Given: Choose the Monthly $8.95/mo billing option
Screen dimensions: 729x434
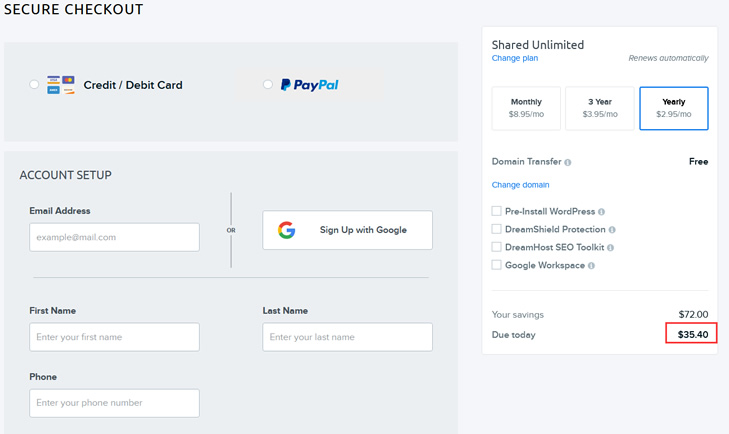Looking at the screenshot, I should (526, 108).
